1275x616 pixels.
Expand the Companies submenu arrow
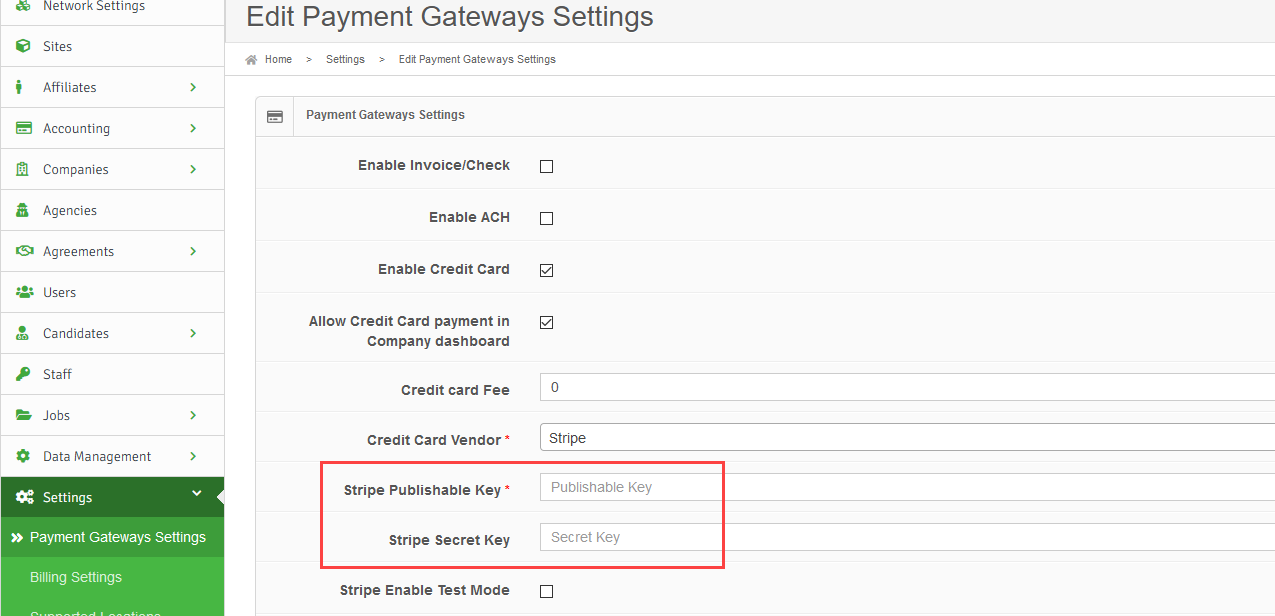193,169
